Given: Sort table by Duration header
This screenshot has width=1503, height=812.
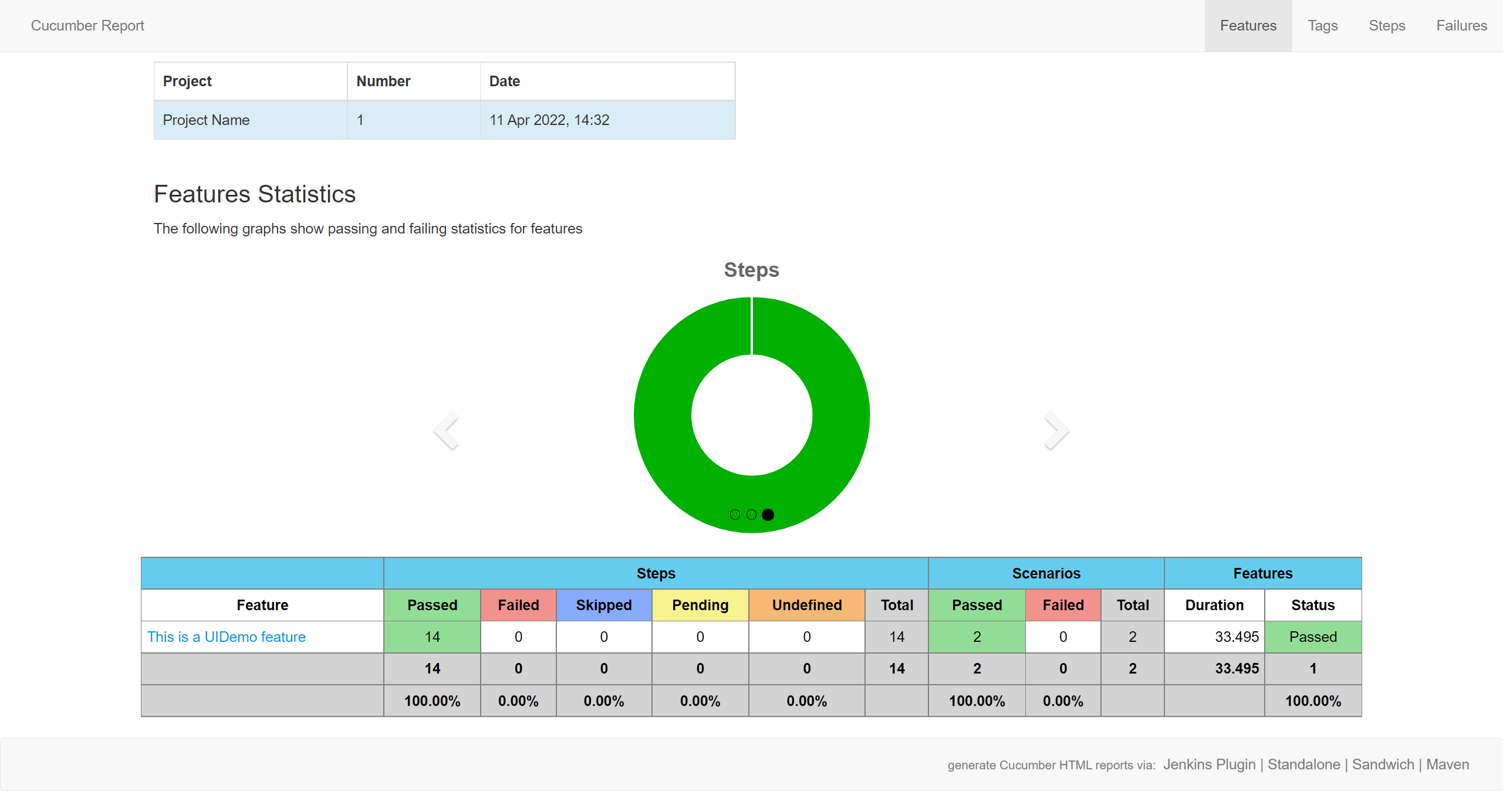Looking at the screenshot, I should 1214,605.
